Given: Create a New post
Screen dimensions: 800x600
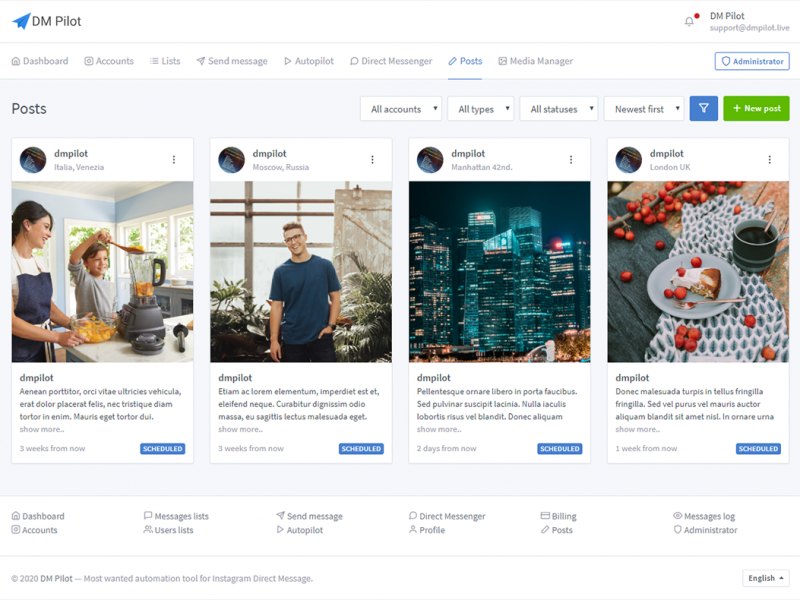Looking at the screenshot, I should (x=756, y=108).
